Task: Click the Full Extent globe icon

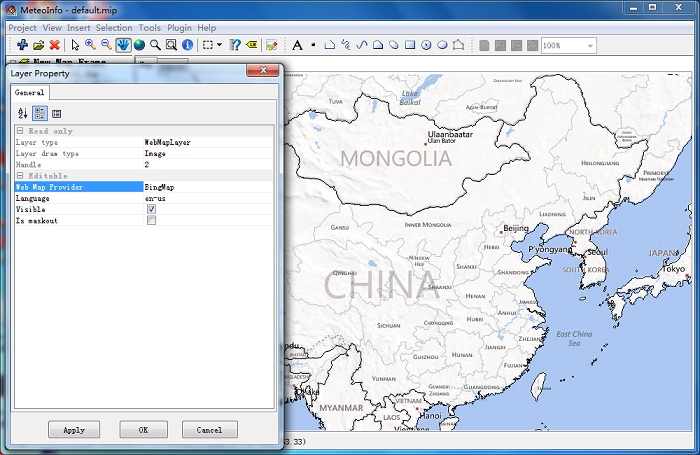Action: click(139, 45)
